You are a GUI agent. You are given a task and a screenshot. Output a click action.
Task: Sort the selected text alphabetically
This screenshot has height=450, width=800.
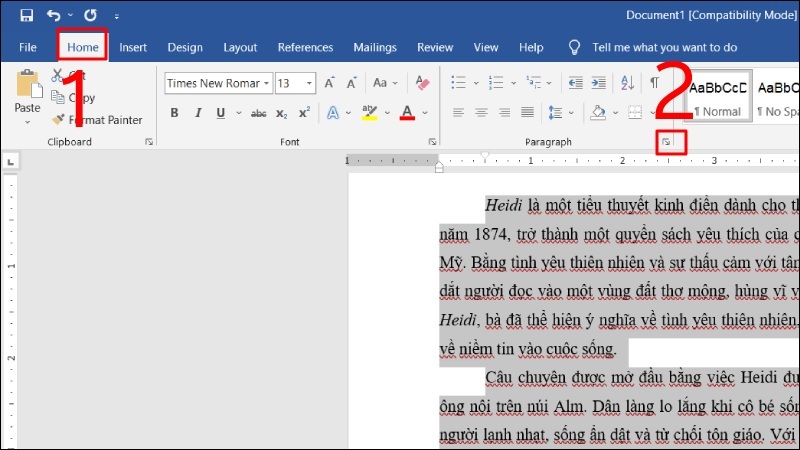click(x=629, y=83)
